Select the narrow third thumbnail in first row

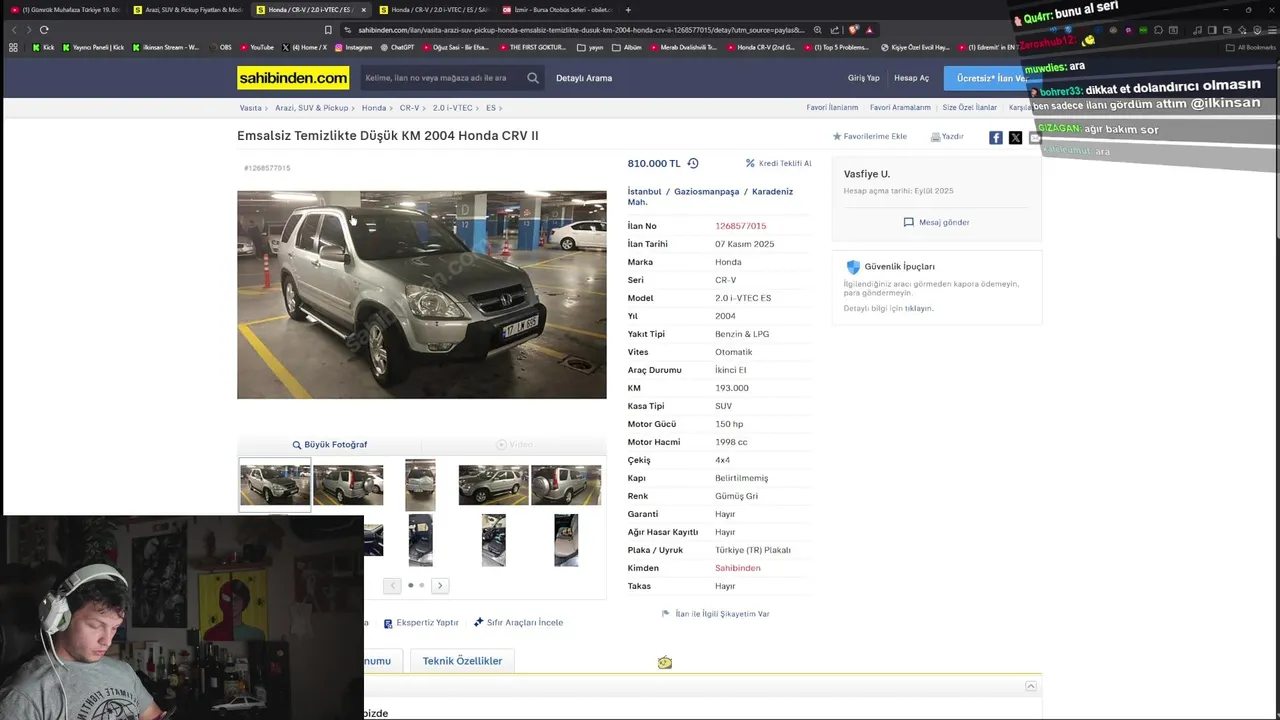pyautogui.click(x=420, y=485)
